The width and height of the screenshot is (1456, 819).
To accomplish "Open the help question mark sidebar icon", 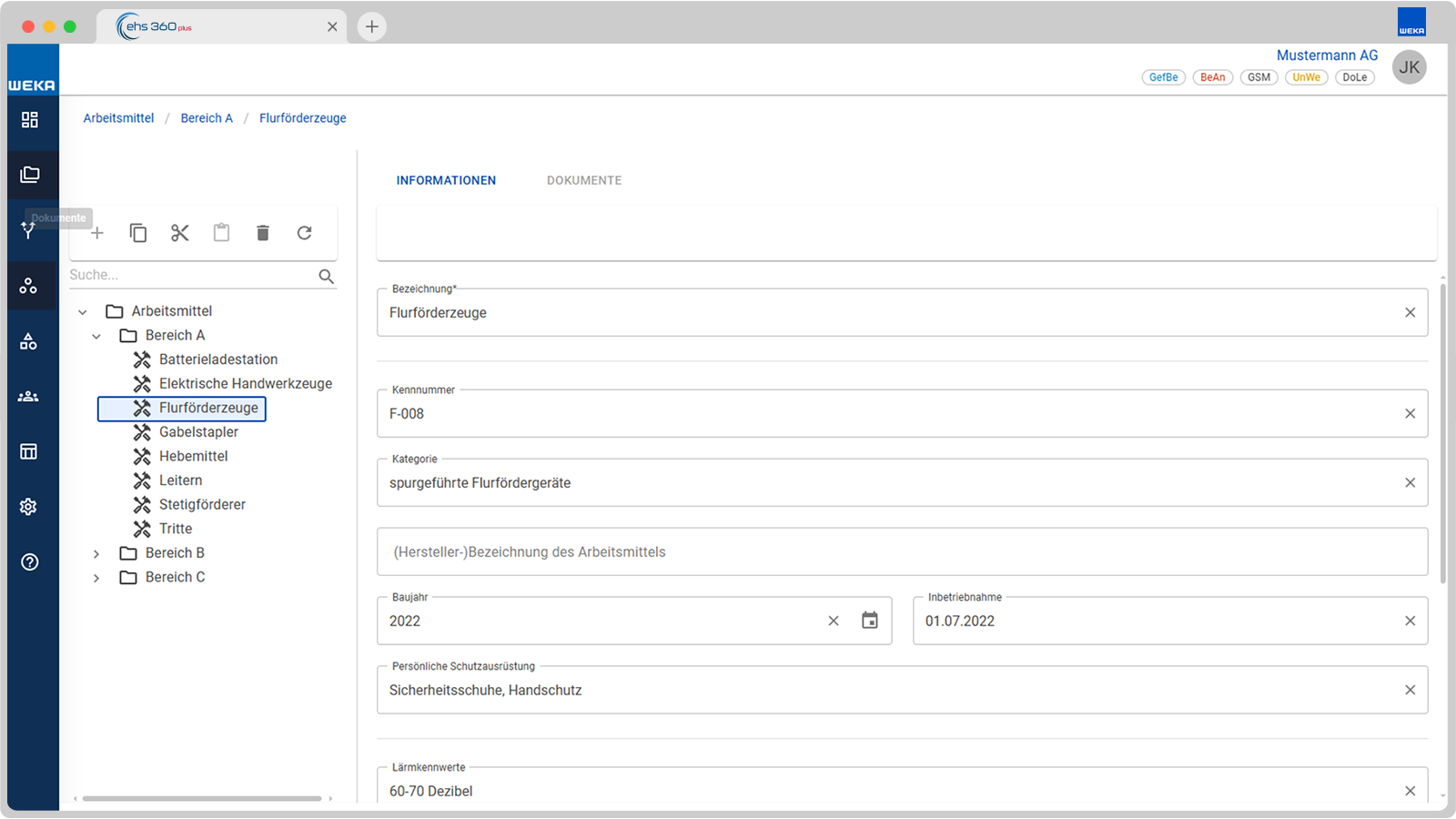I will [x=30, y=562].
